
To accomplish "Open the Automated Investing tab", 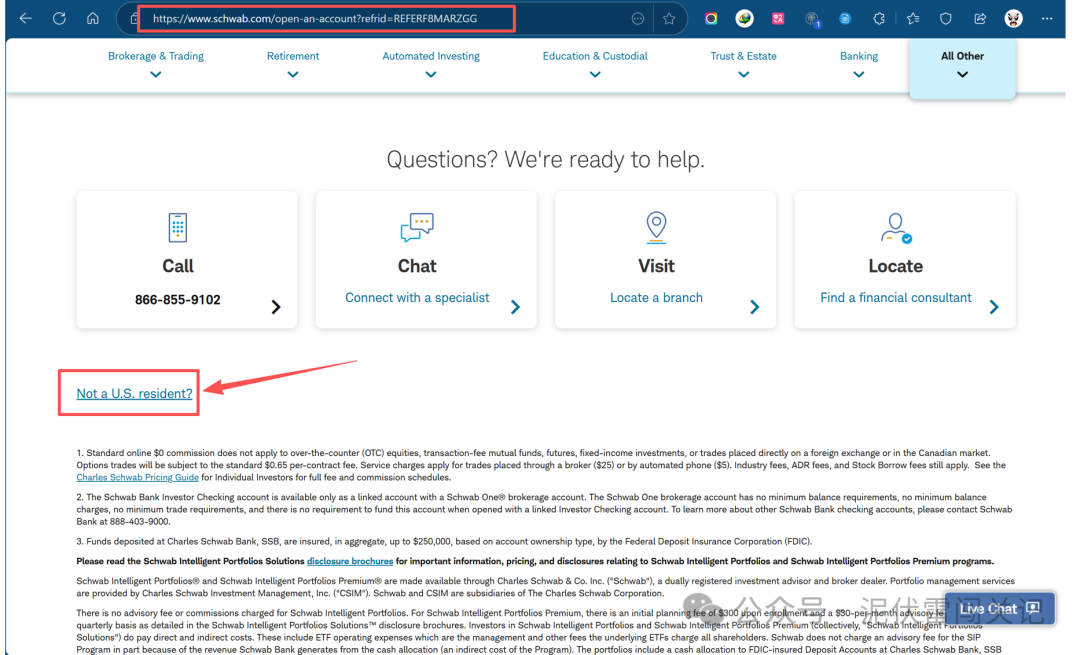I will click(x=430, y=56).
